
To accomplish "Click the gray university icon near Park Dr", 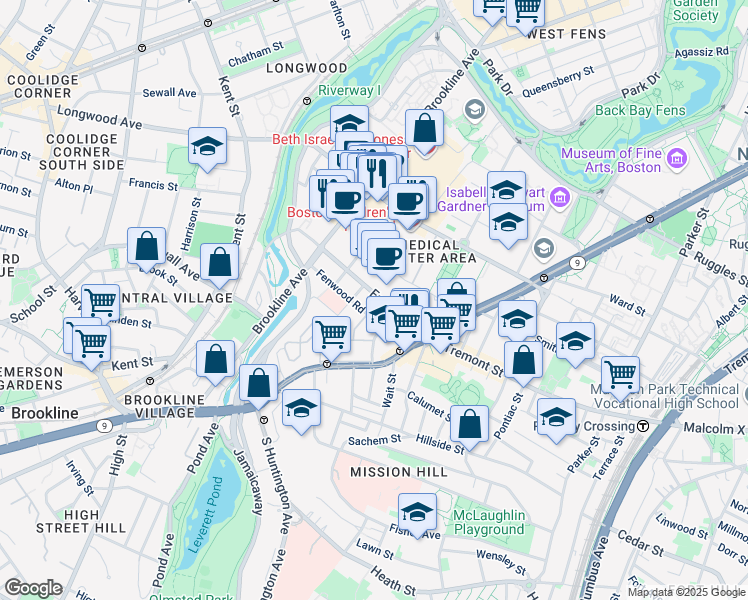I will click(475, 110).
